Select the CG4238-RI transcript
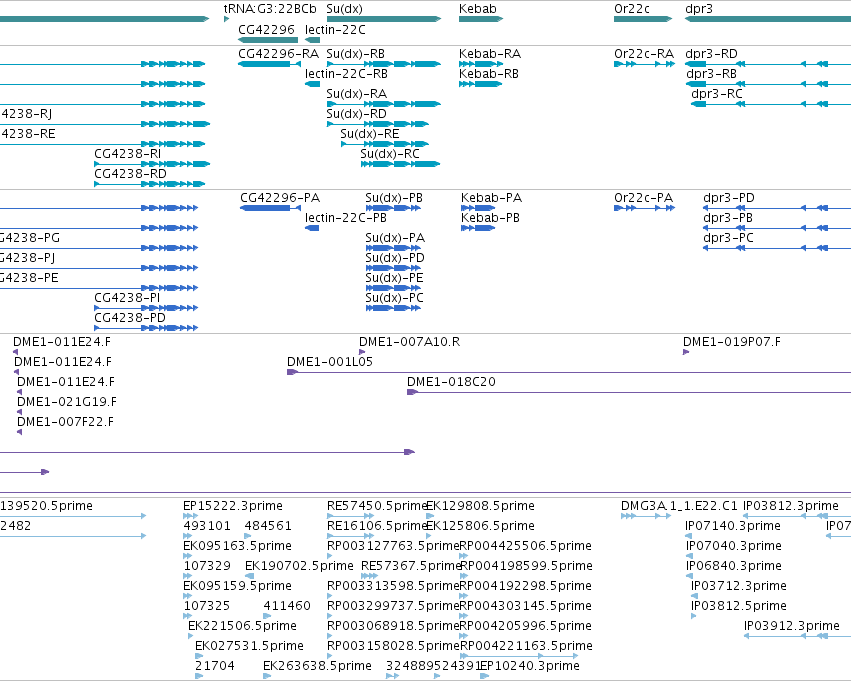Screen dimensions: 851x681 (152, 164)
